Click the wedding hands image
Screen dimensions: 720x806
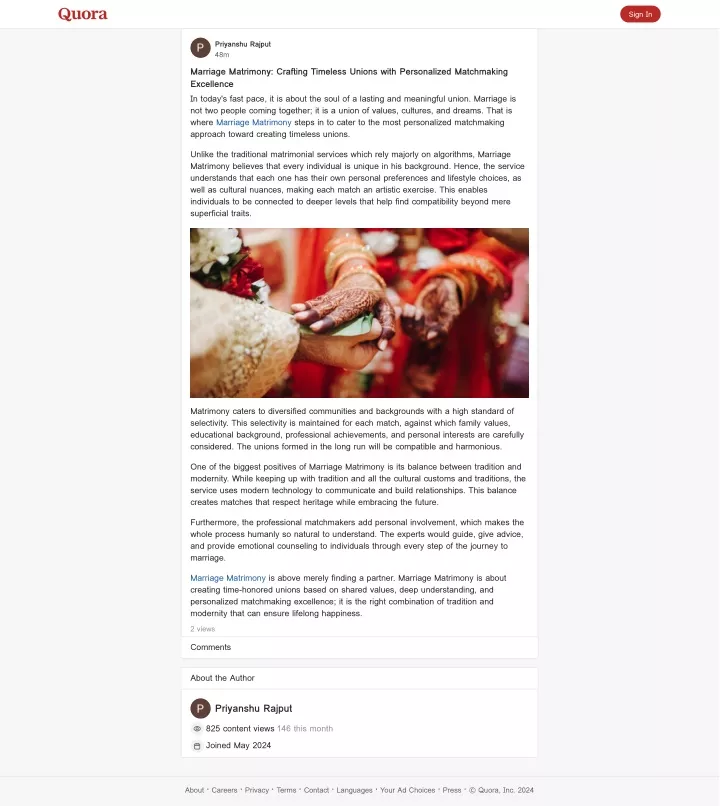[x=359, y=313]
